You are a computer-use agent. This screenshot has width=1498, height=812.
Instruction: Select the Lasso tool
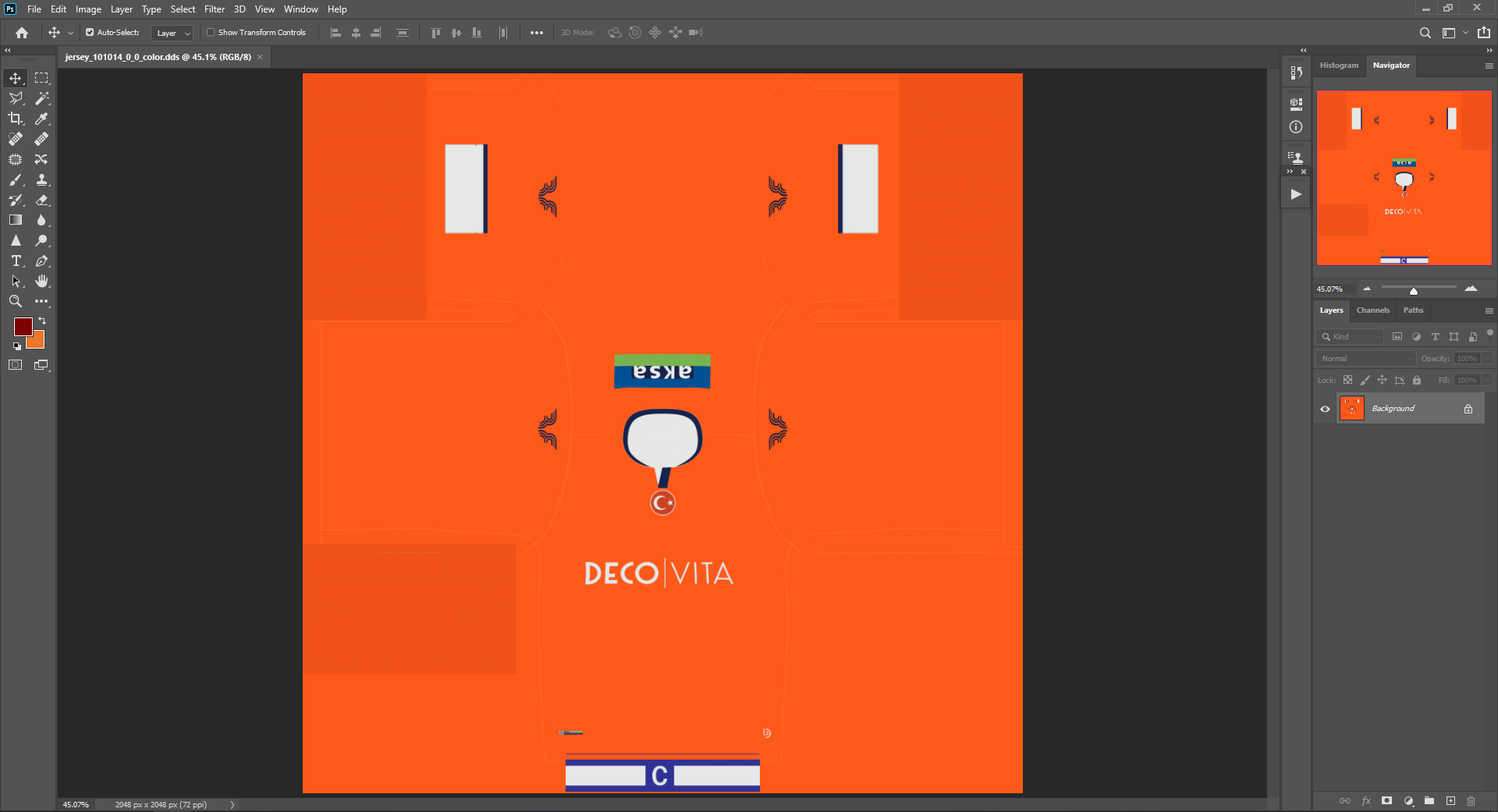coord(16,98)
